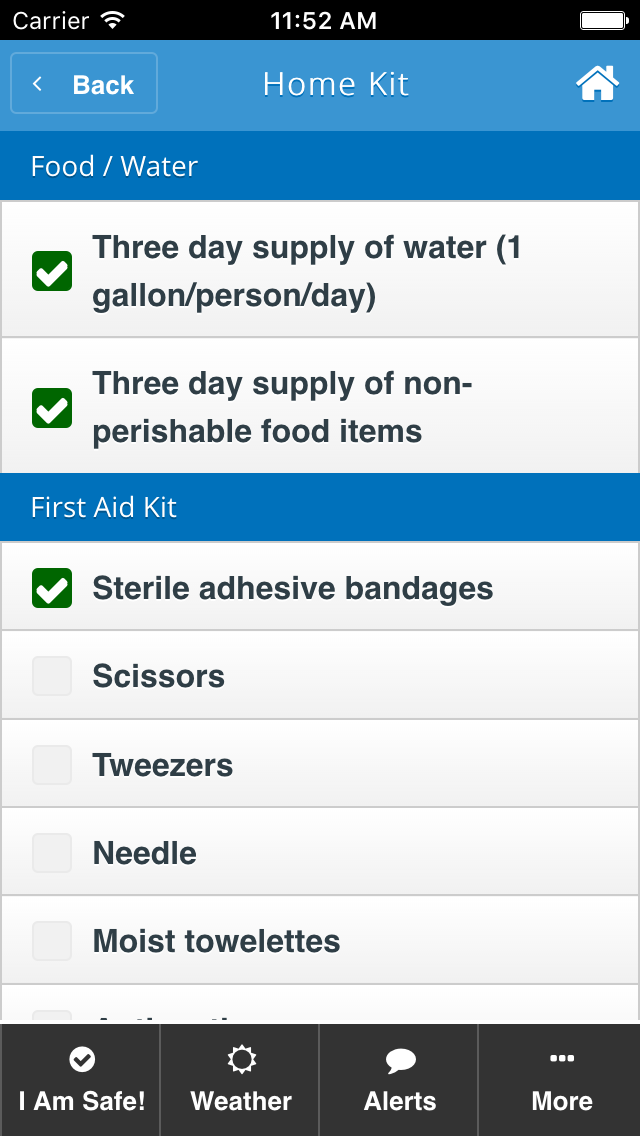The image size is (640, 1136).
Task: Check the Scissors checkbox
Action: (52, 676)
